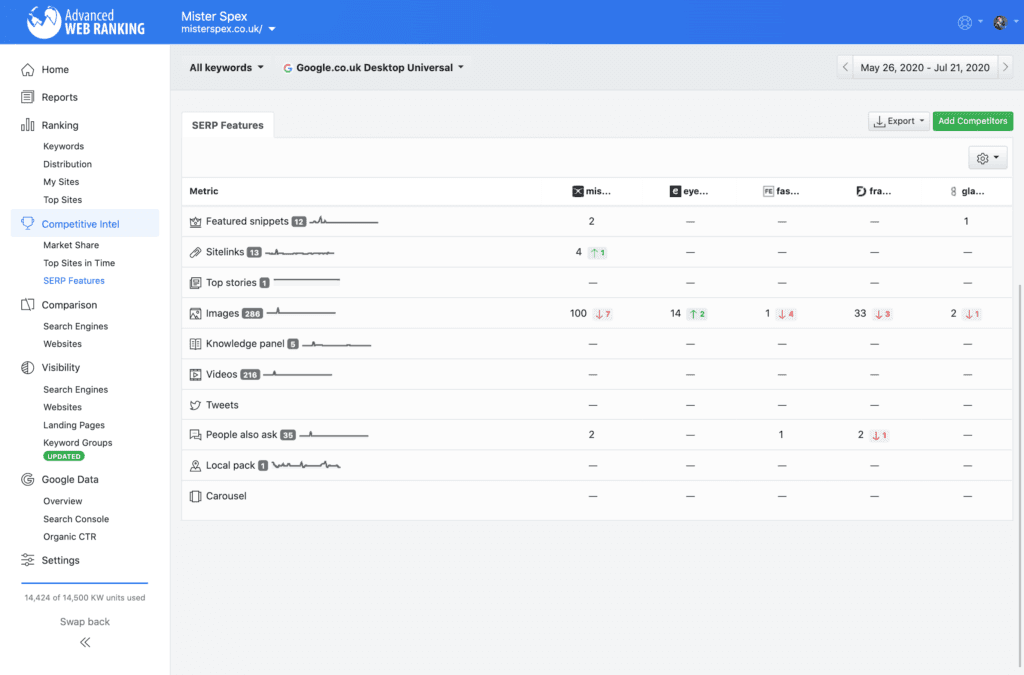The image size is (1024, 675).
Task: Click the Top stories newspaper icon
Action: click(x=195, y=283)
